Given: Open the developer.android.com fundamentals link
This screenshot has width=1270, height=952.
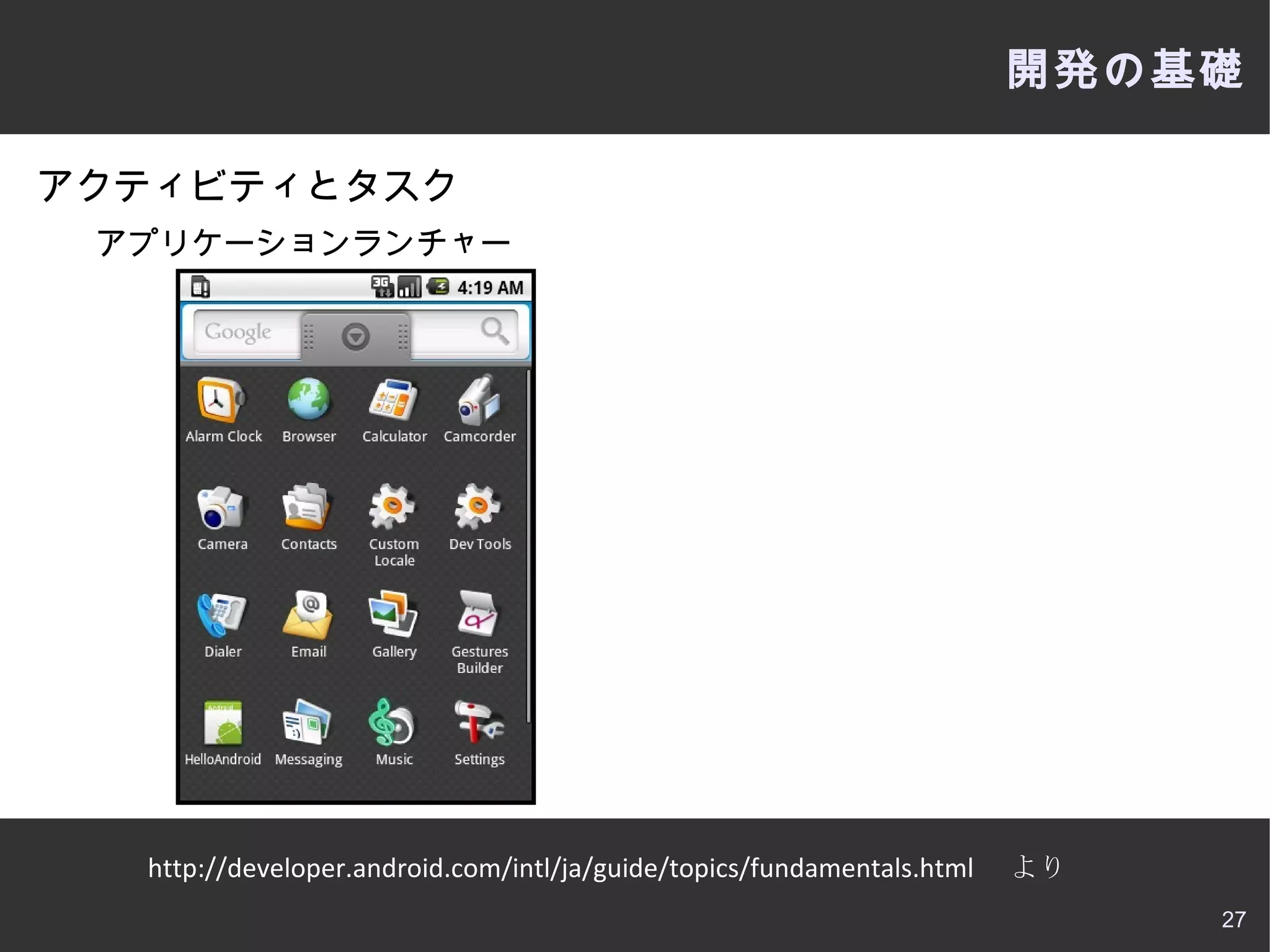Looking at the screenshot, I should (x=561, y=868).
